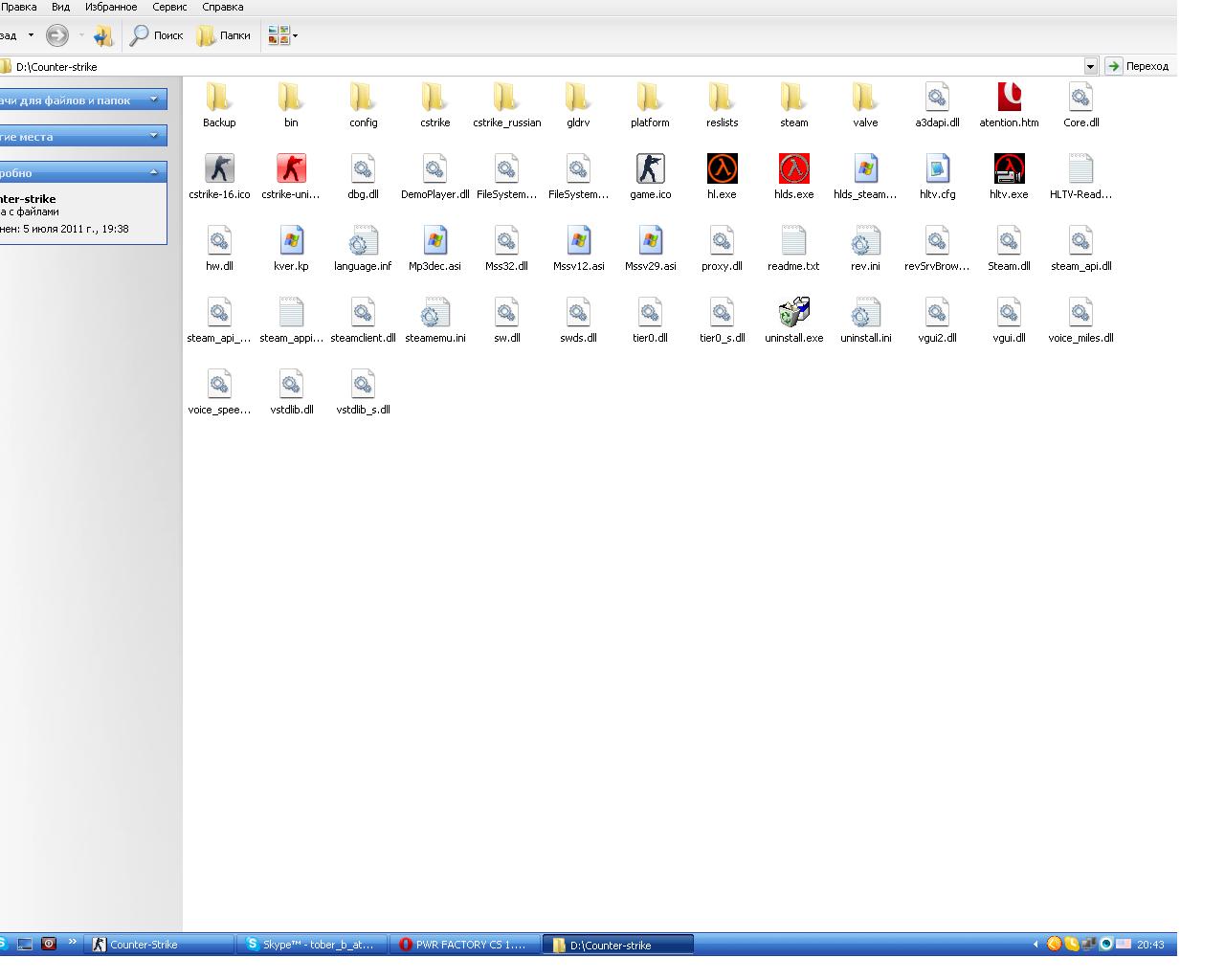
Task: Select the uninstall.exe icon
Action: click(793, 313)
